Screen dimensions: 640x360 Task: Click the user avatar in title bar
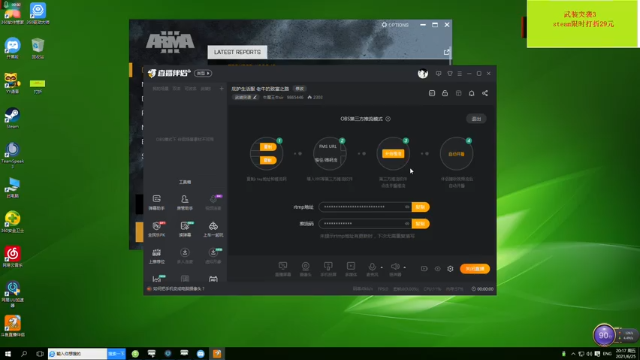tap(423, 73)
